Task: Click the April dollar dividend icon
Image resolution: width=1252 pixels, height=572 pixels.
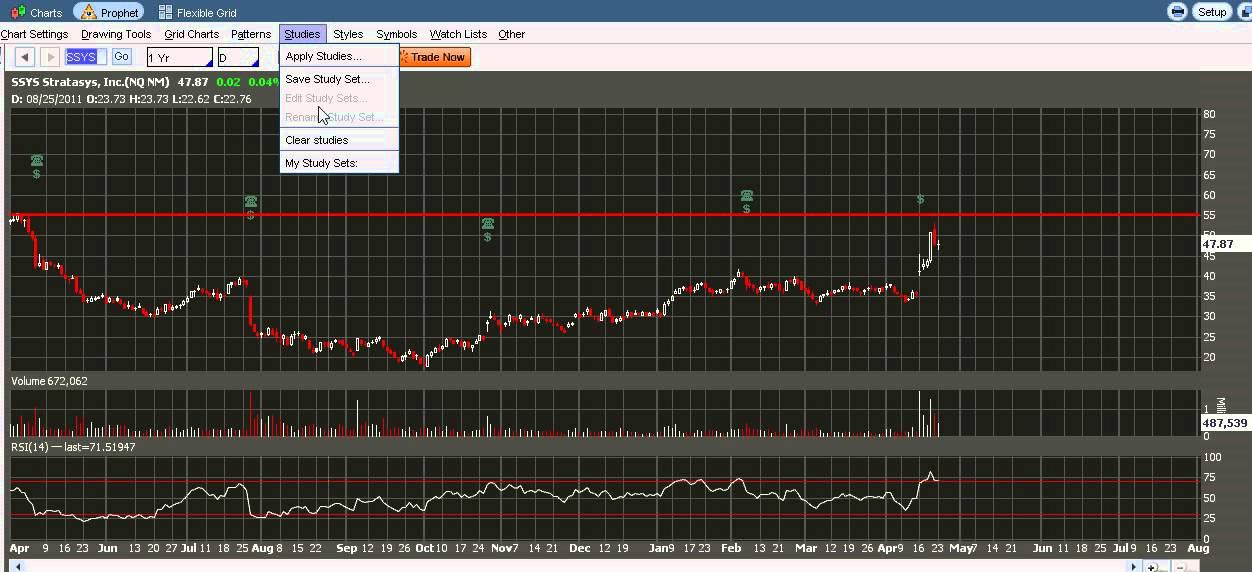Action: [37, 174]
